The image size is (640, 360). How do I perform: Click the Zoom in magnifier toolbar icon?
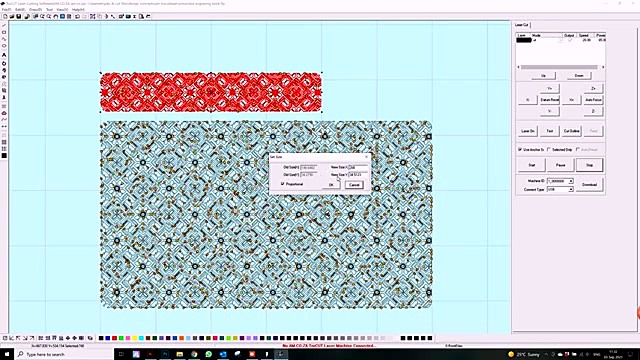click(x=42, y=17)
